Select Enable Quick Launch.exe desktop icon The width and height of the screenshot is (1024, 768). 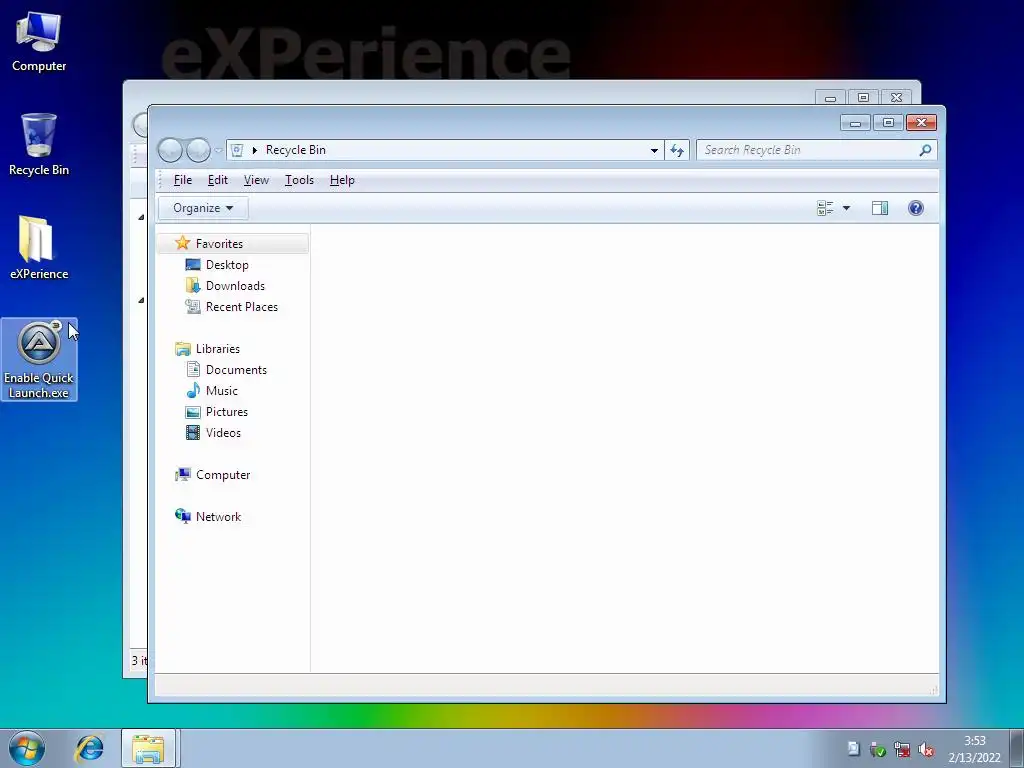pyautogui.click(x=39, y=359)
